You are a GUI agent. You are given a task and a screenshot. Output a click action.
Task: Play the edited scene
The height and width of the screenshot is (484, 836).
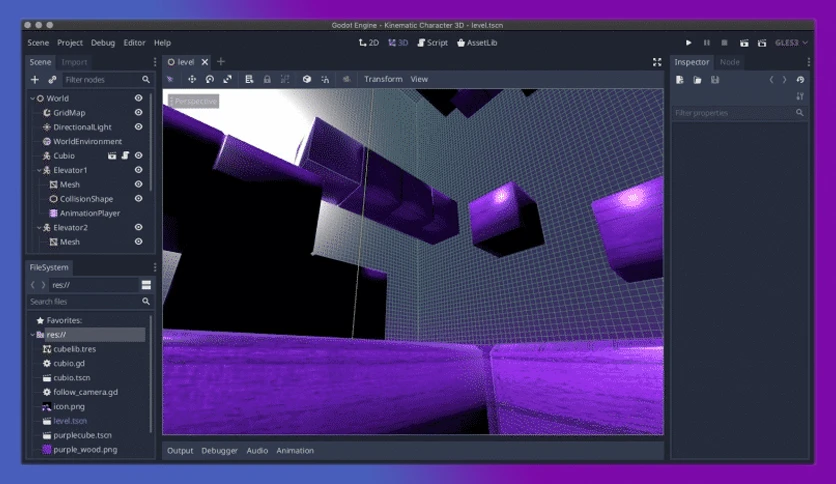[744, 43]
